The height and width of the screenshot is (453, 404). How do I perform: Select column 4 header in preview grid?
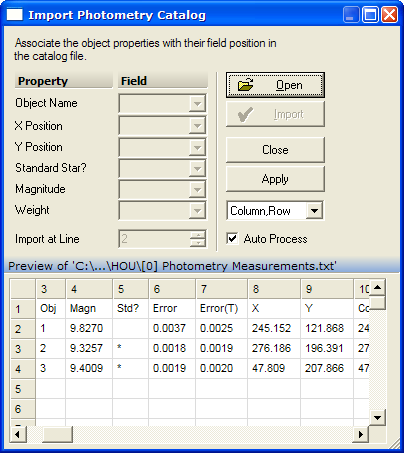point(89,289)
